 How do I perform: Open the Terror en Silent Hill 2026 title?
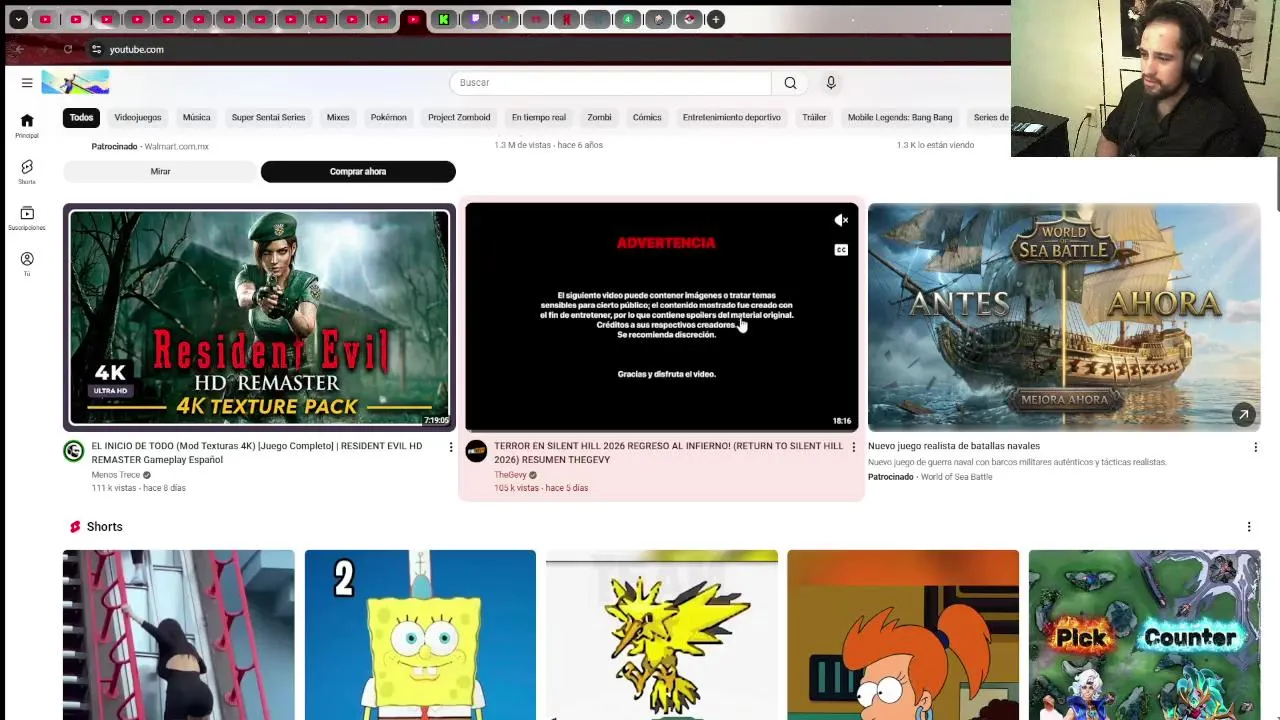[668, 453]
